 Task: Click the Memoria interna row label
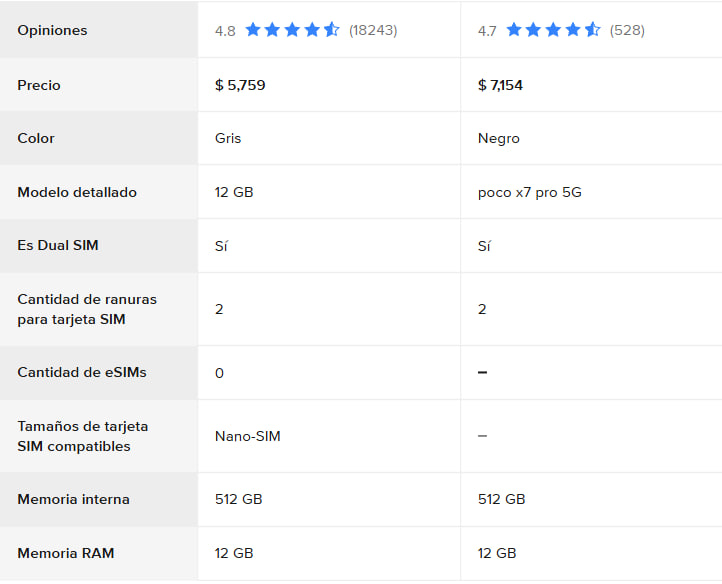click(73, 499)
